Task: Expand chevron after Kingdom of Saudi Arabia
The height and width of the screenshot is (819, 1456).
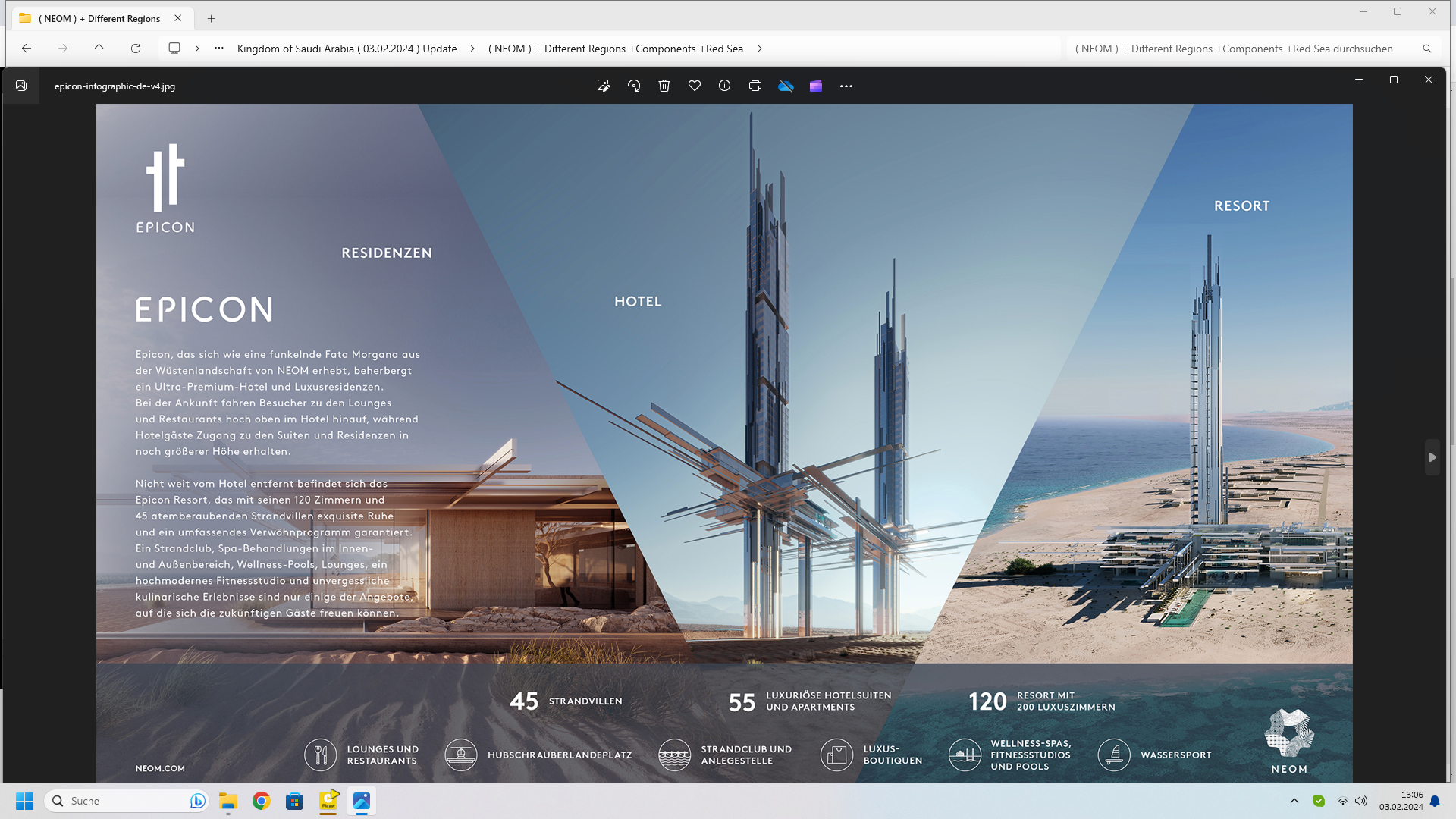Action: 472,49
